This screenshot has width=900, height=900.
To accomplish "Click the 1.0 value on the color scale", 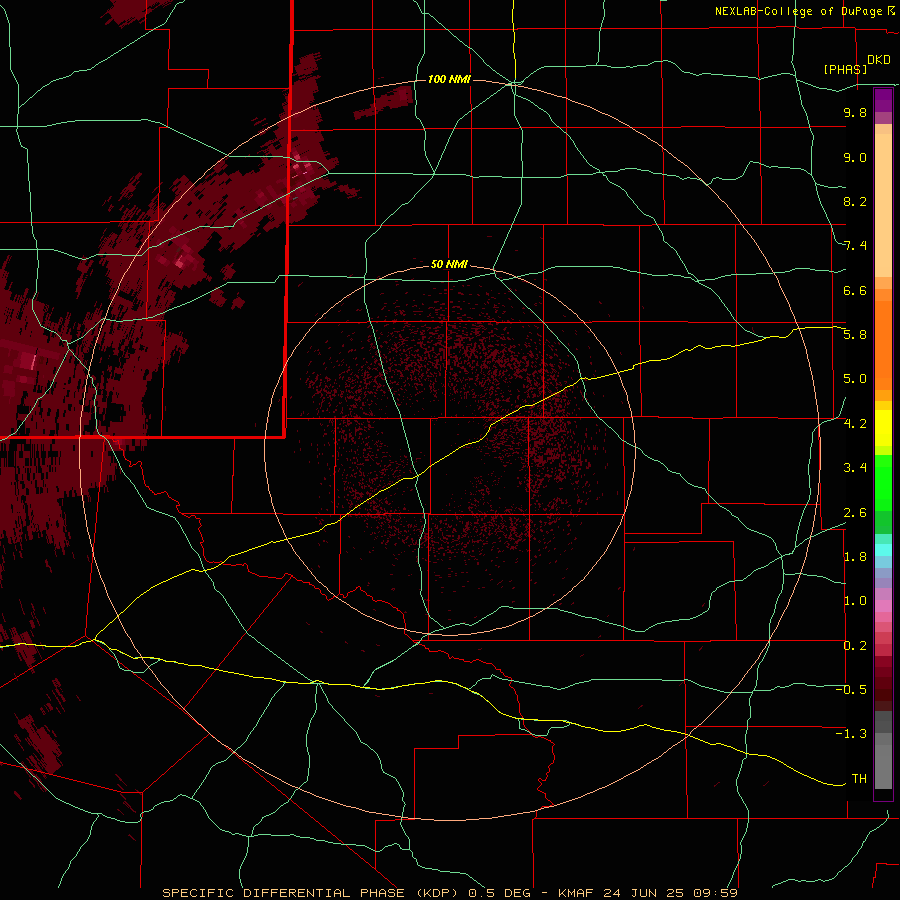I will (x=855, y=601).
